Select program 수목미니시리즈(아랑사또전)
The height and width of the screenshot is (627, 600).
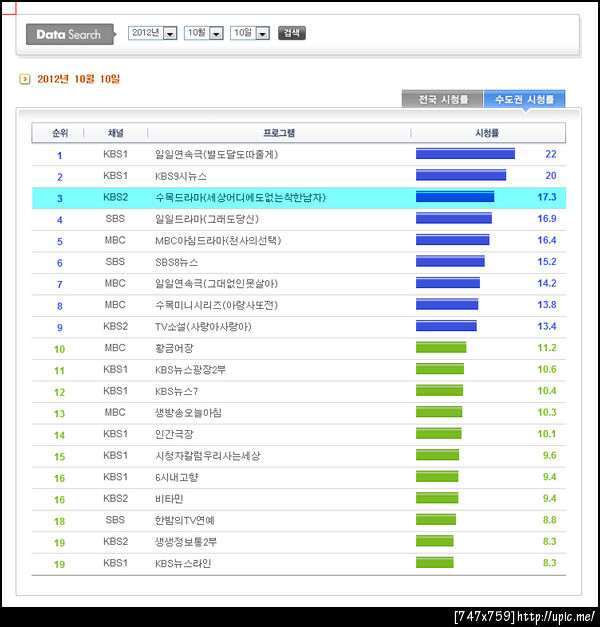click(x=216, y=305)
